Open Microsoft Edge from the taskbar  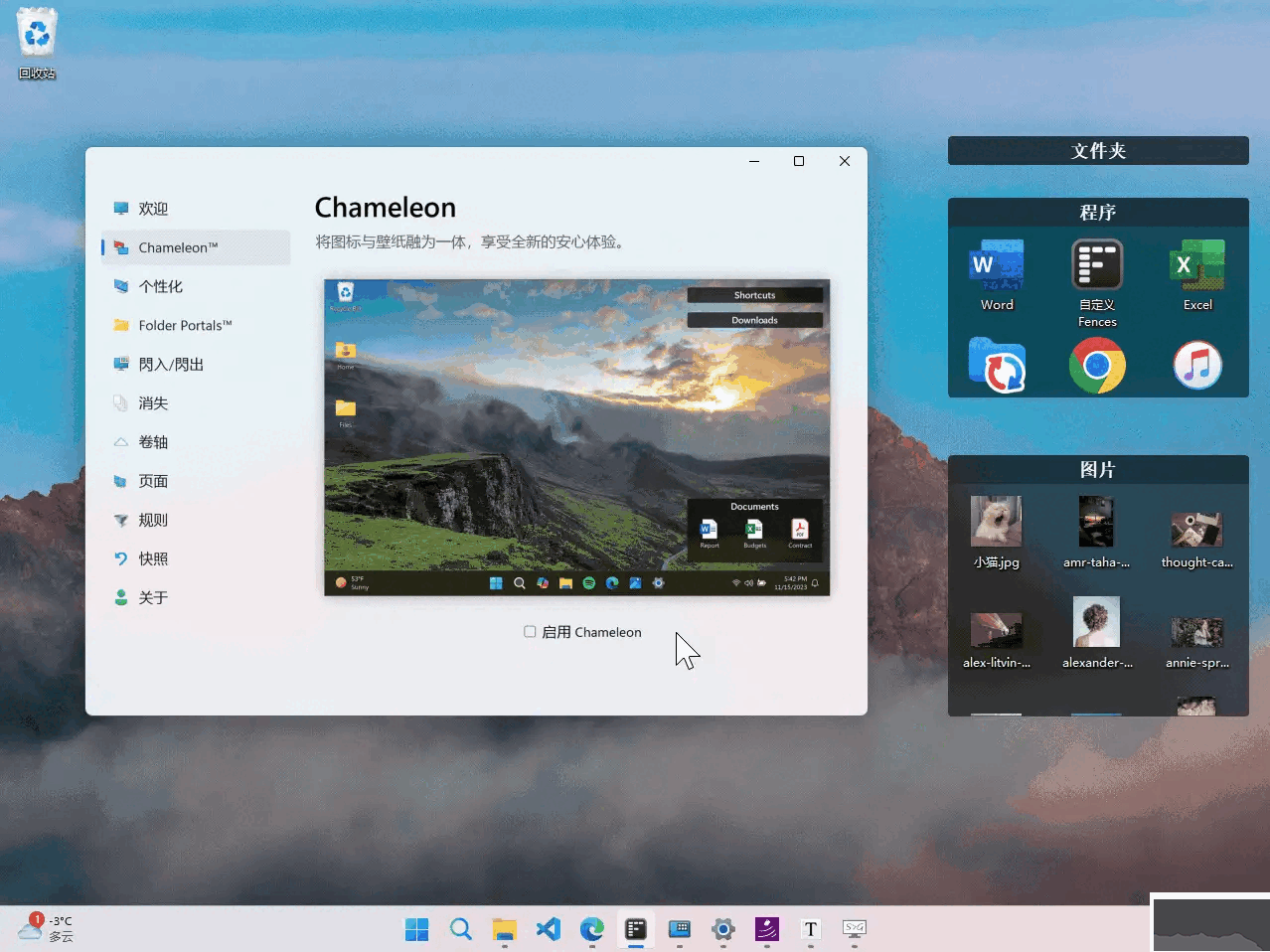click(592, 929)
